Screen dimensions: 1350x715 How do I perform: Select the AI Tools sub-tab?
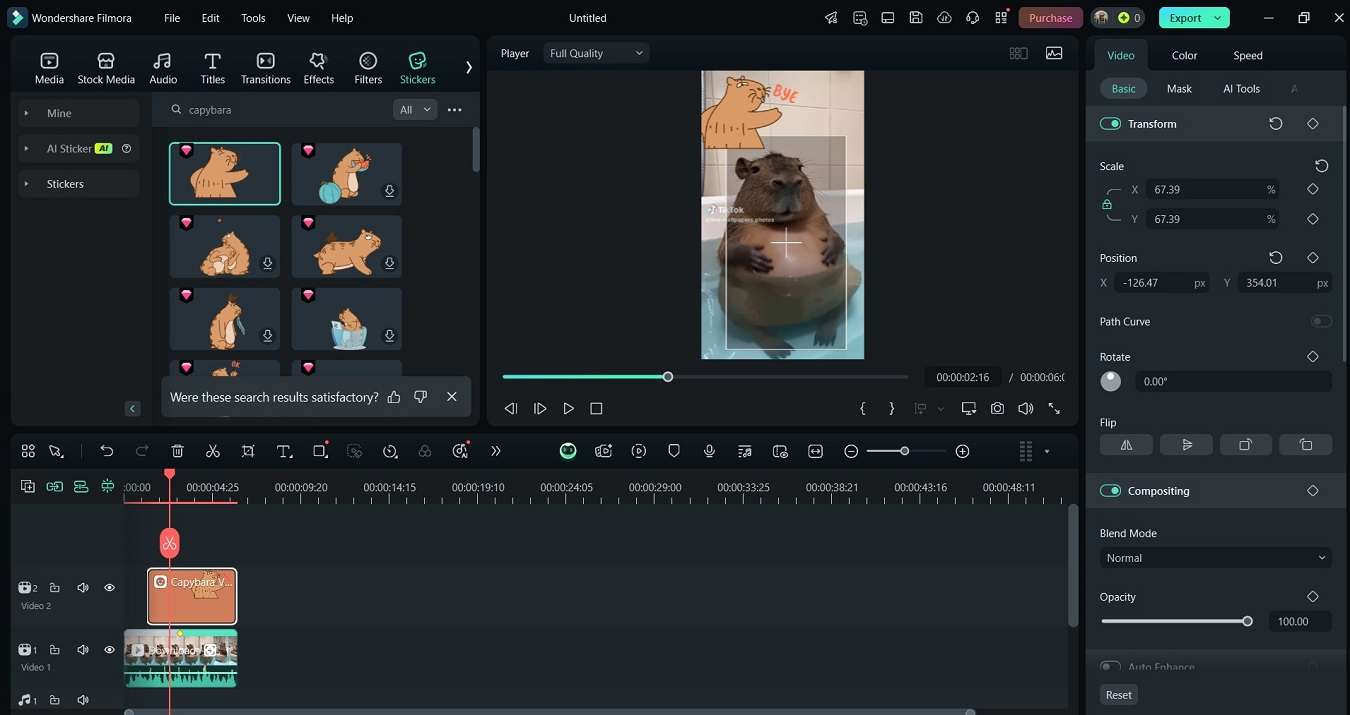coord(1241,88)
